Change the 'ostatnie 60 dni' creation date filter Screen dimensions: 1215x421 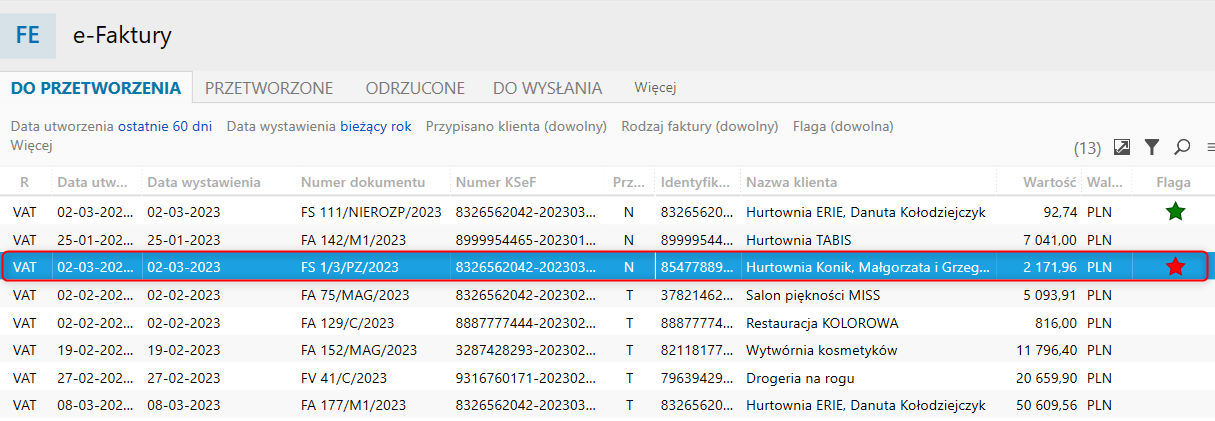click(x=165, y=126)
